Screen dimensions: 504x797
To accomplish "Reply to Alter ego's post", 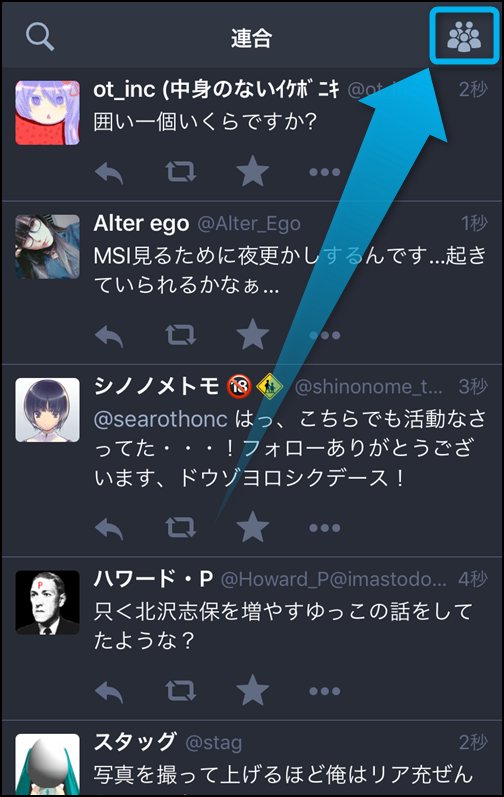I will pos(109,335).
